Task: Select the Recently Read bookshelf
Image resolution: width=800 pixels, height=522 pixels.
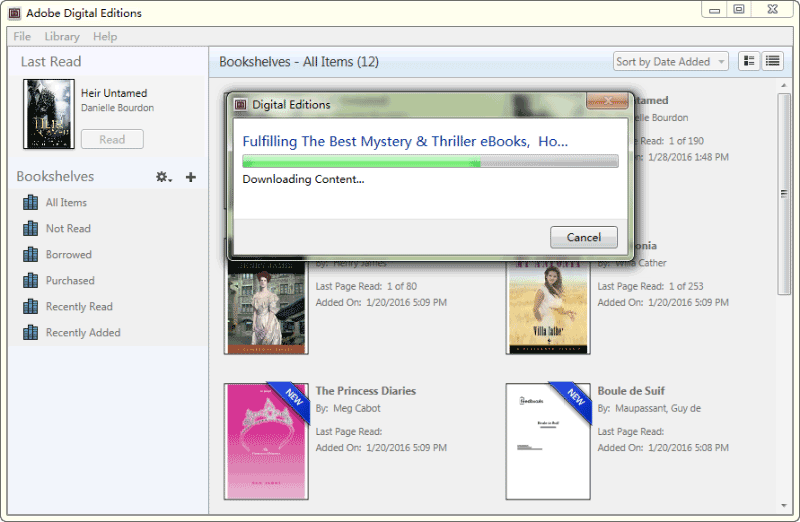Action: coord(79,306)
